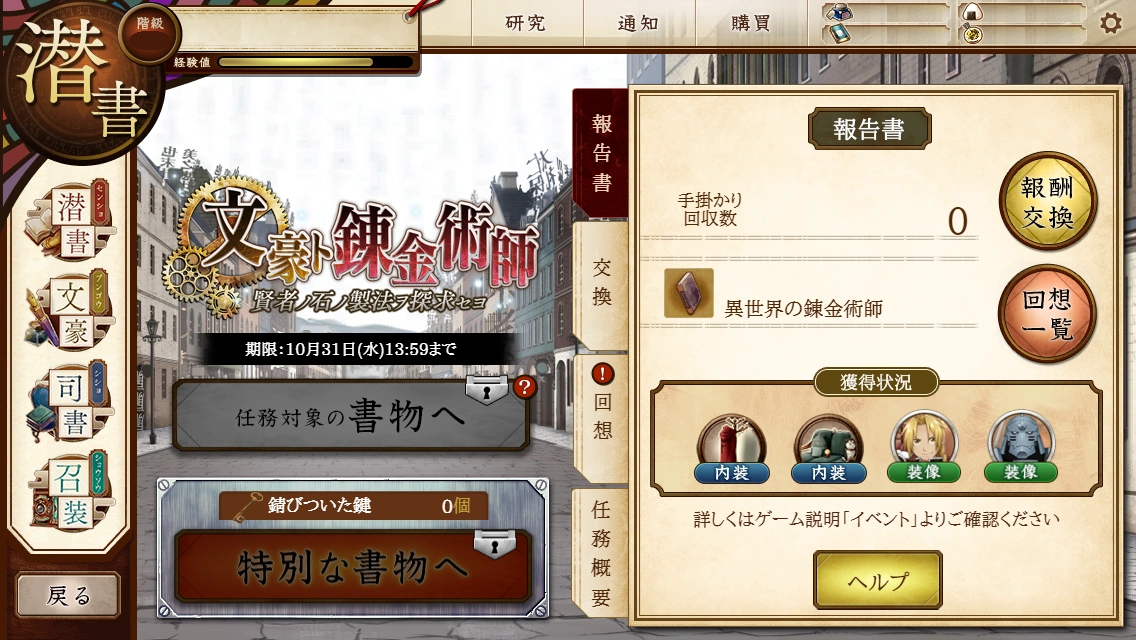
Task: Switch to the 交換 side tab
Action: [x=601, y=283]
